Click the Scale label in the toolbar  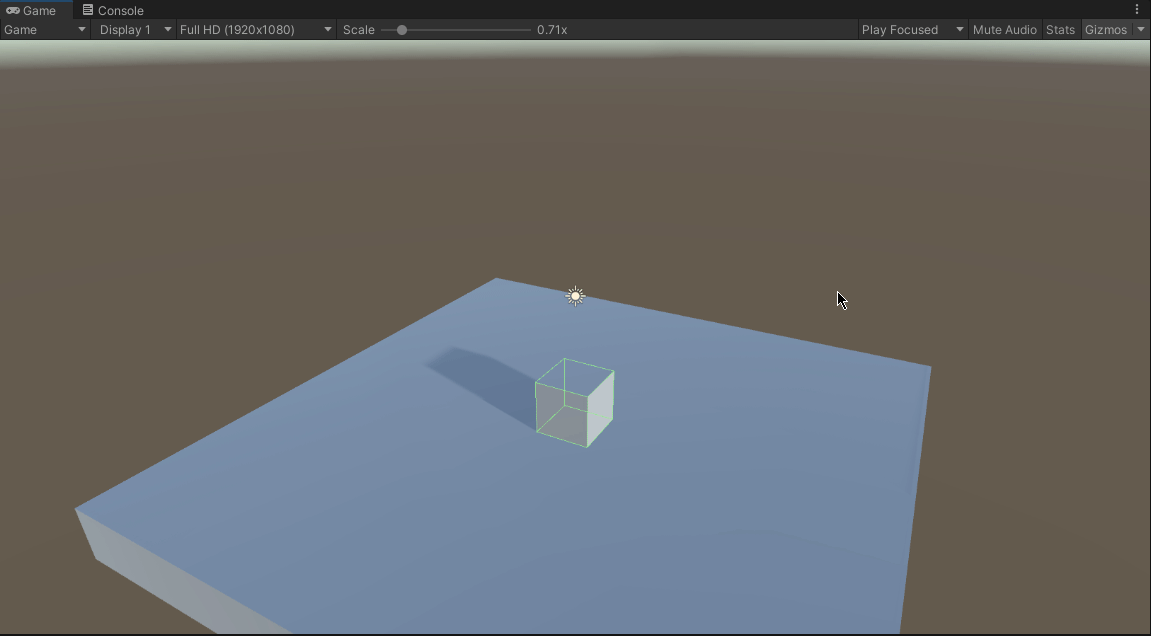(358, 29)
